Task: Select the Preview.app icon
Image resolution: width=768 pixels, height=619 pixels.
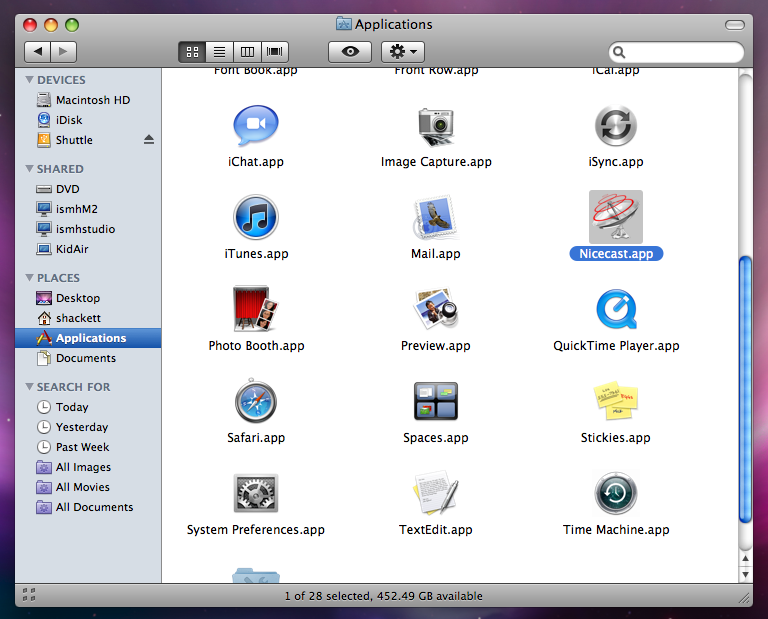Action: (x=436, y=309)
